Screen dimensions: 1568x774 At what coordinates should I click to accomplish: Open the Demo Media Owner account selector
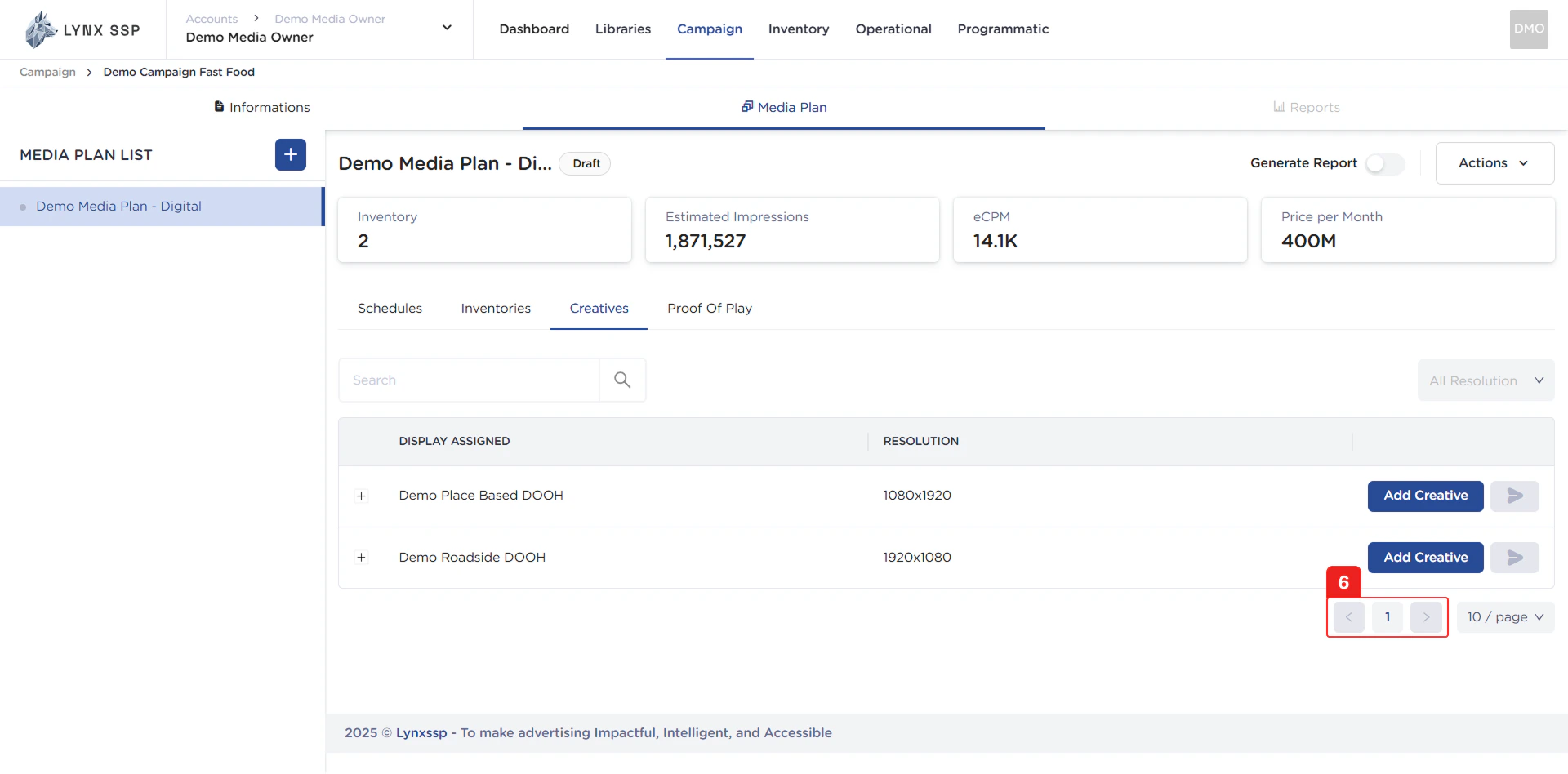(447, 27)
